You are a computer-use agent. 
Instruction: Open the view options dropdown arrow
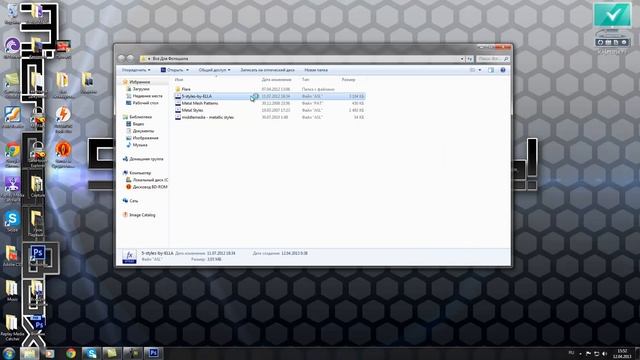click(x=480, y=70)
